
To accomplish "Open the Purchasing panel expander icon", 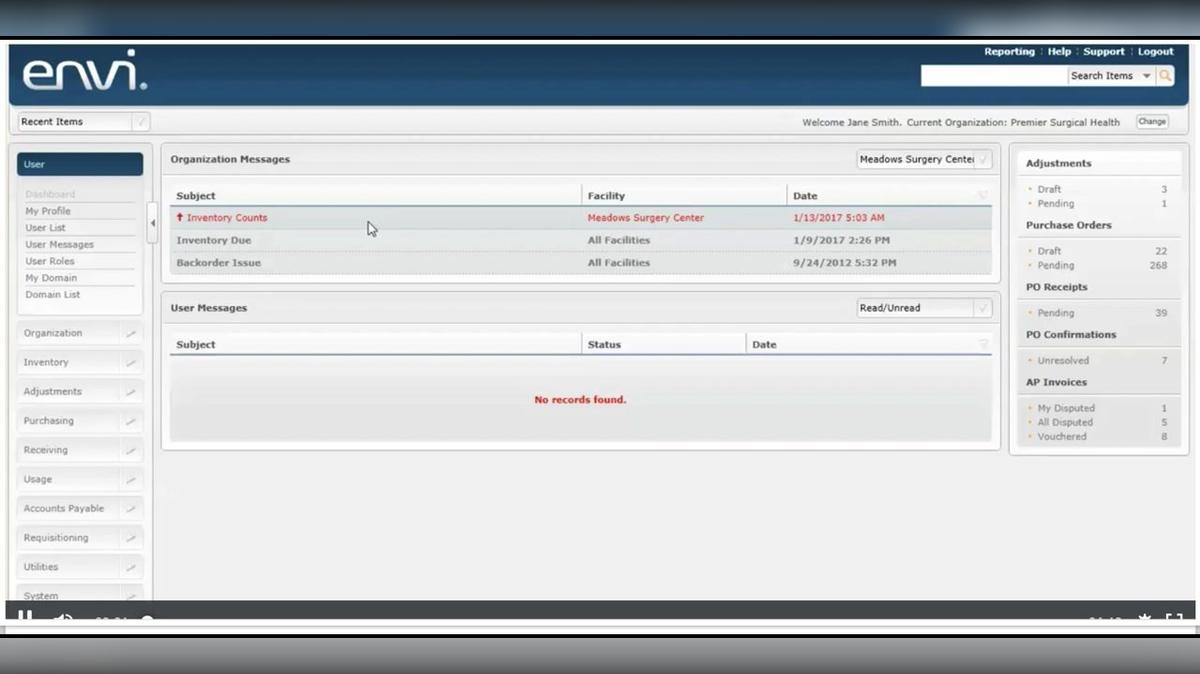I will click(x=131, y=421).
